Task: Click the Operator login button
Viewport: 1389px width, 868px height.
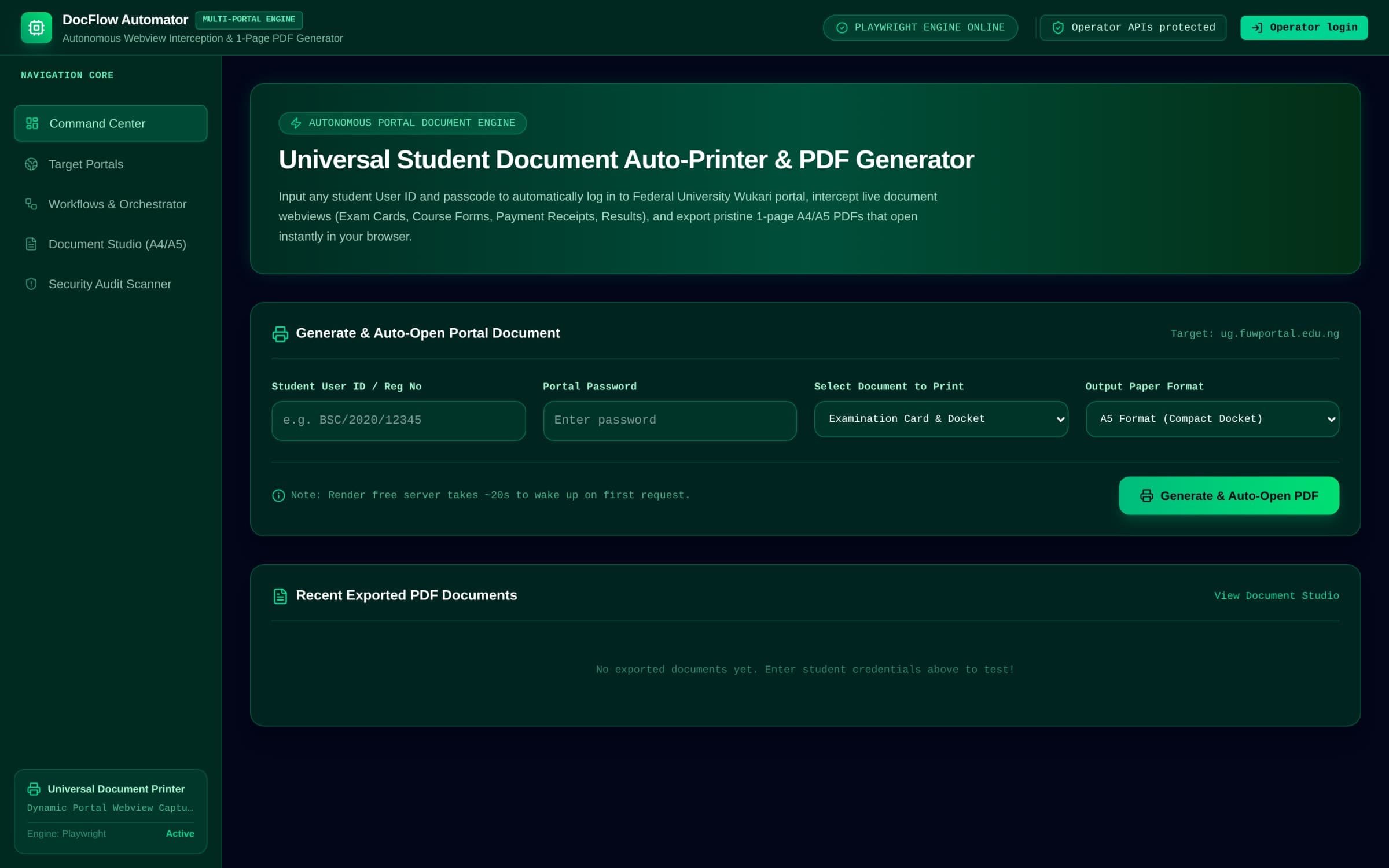Action: coord(1304,28)
